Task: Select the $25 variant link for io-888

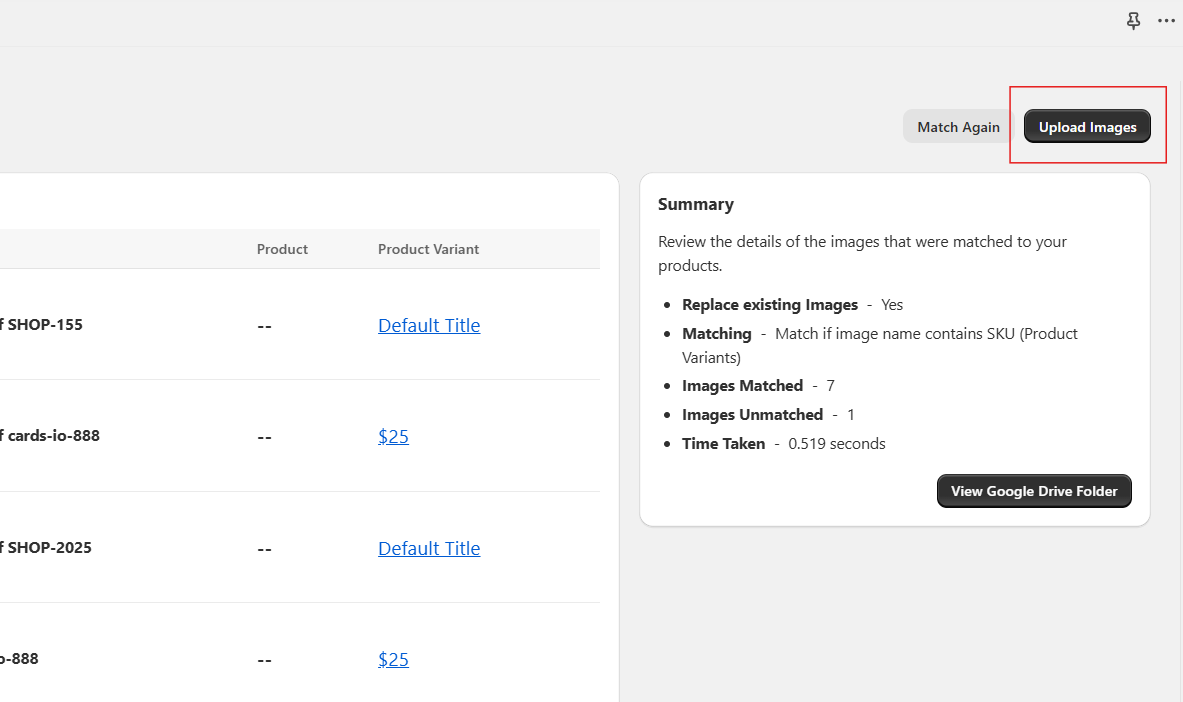Action: 393,659
